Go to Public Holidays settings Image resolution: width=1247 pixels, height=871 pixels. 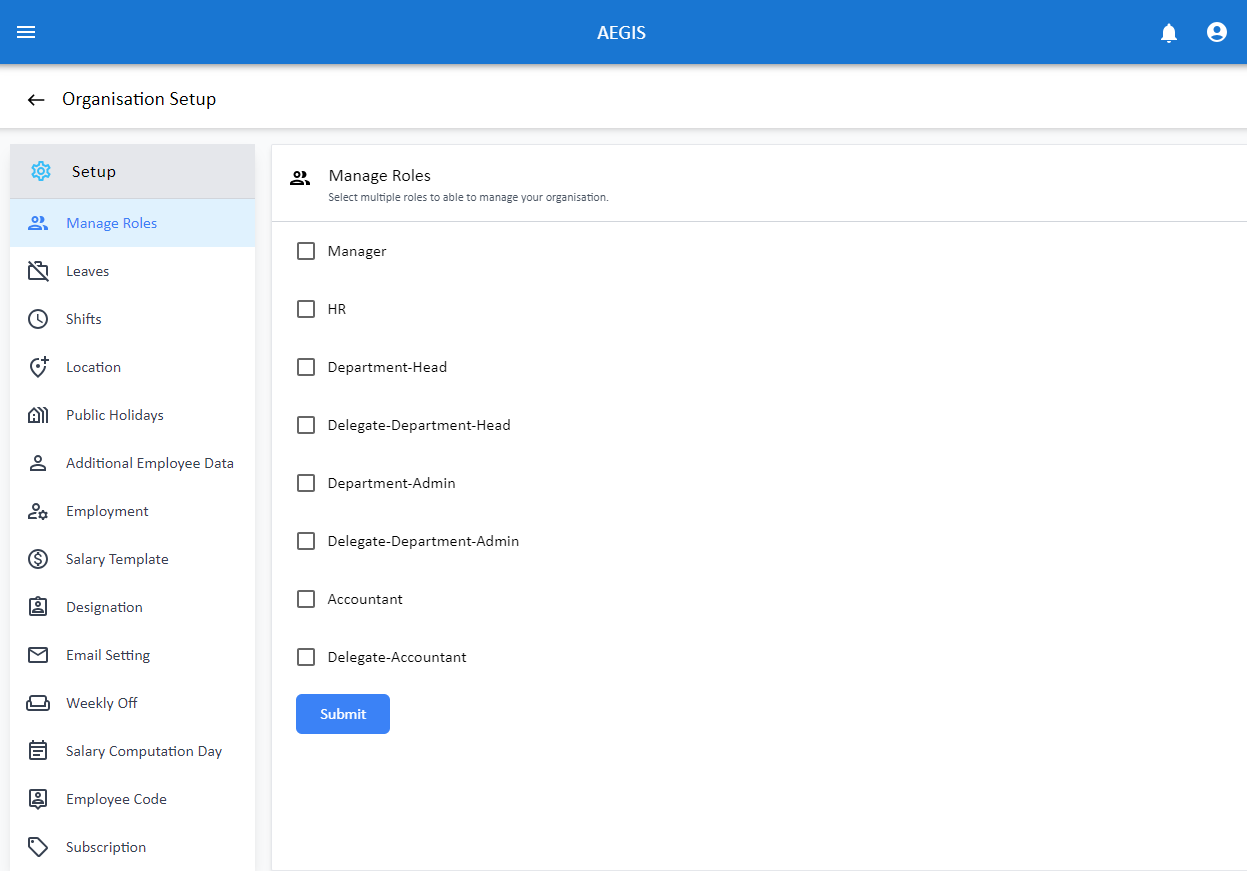[115, 415]
